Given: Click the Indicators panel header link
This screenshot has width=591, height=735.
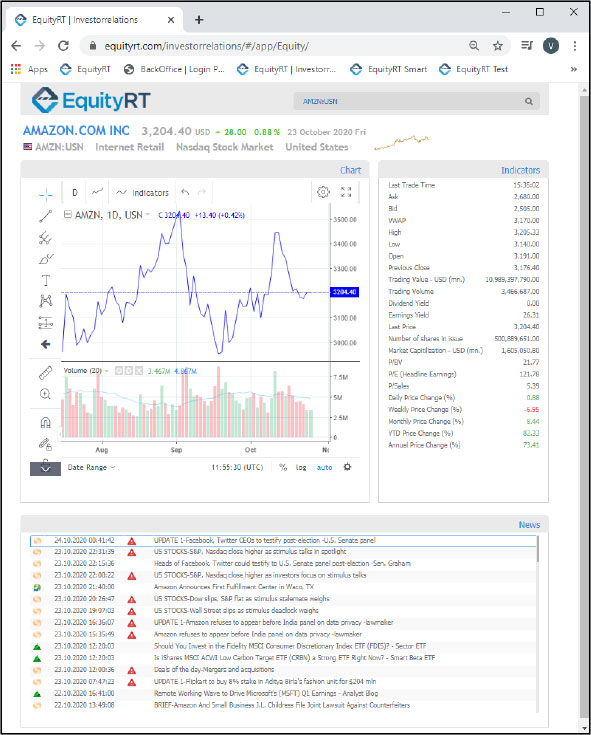Looking at the screenshot, I should 520,170.
